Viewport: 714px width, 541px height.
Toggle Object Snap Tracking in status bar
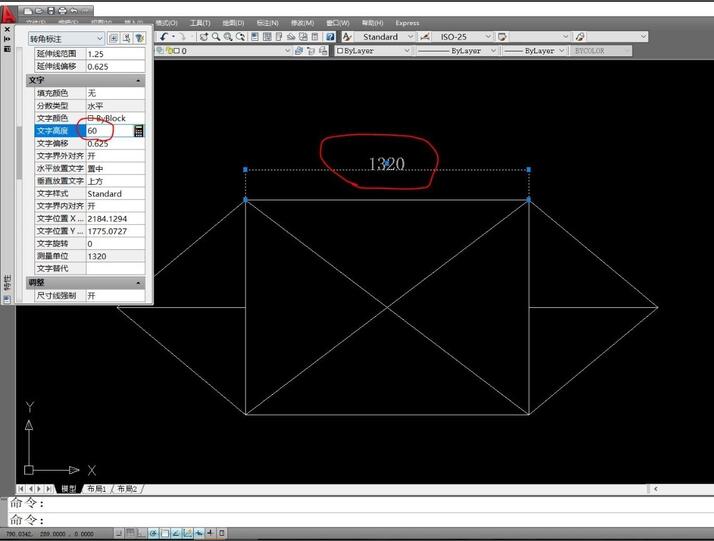(176, 533)
